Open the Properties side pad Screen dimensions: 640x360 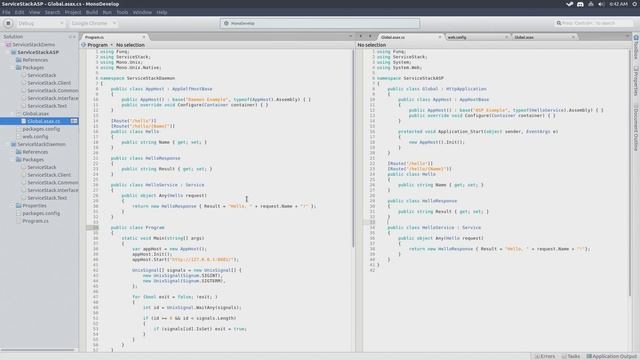pos(636,81)
